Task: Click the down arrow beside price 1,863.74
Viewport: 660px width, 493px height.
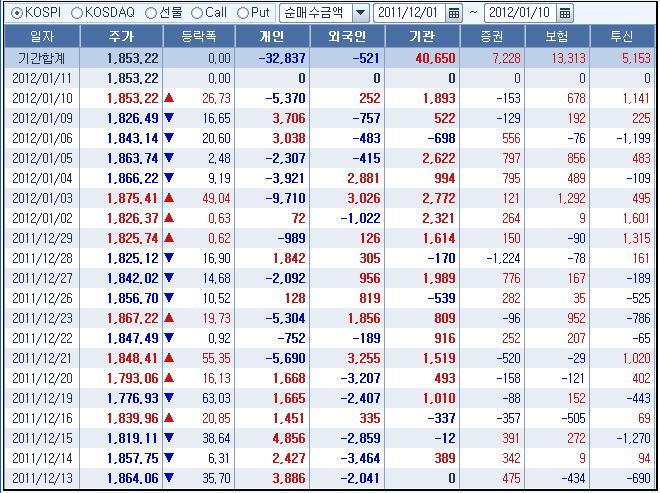Action: 169,158
